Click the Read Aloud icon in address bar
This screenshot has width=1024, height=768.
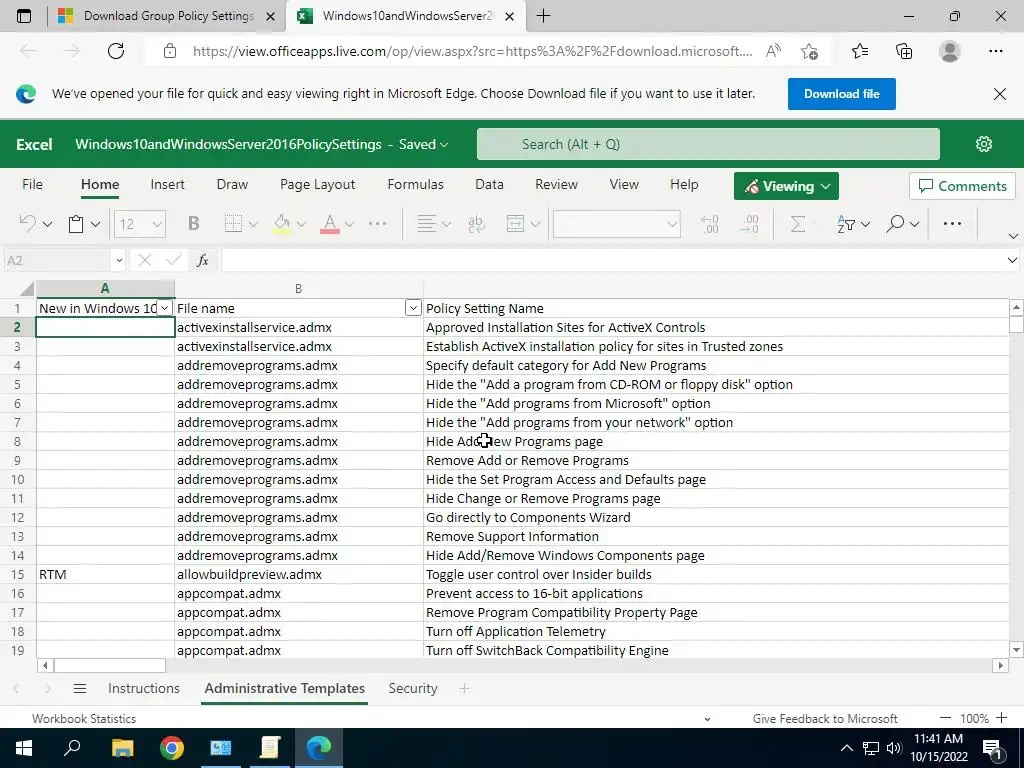click(773, 51)
